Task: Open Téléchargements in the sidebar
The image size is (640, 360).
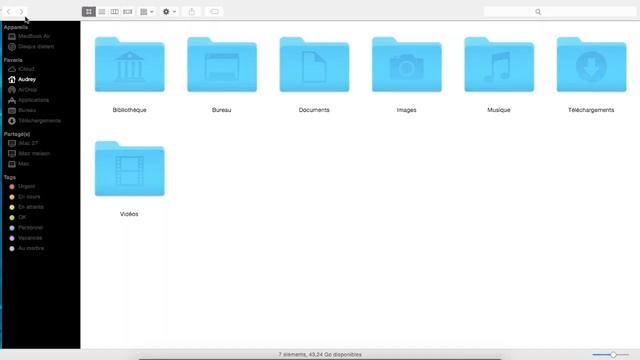Action: [x=35, y=121]
